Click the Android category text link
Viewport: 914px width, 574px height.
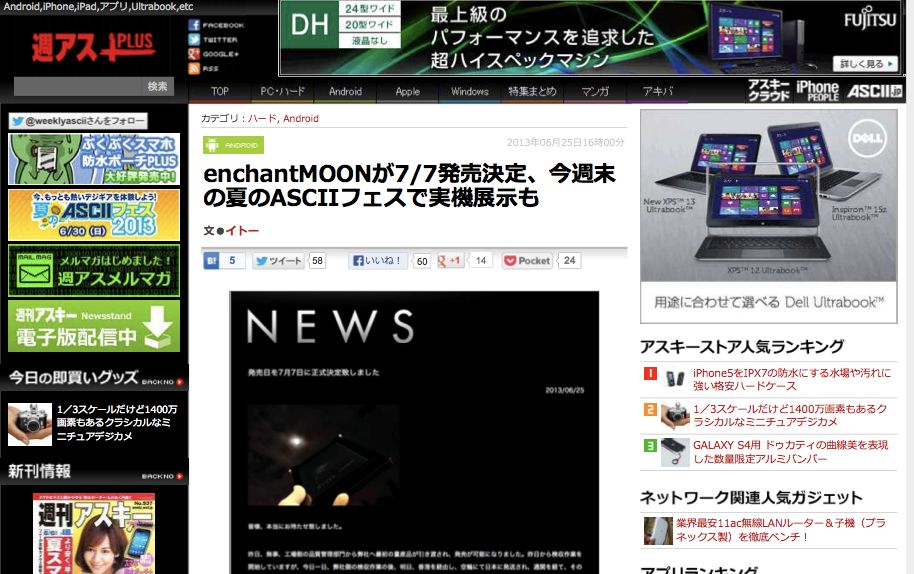[x=301, y=118]
